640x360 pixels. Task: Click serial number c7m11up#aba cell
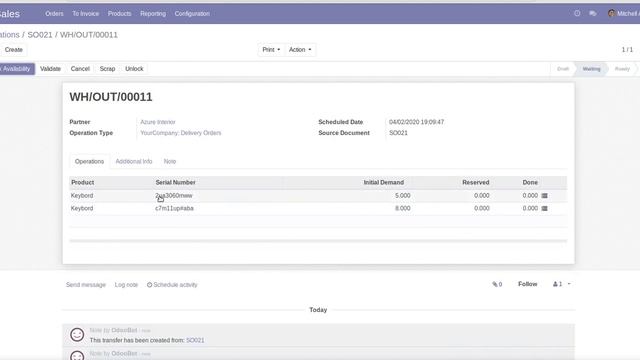[x=174, y=208]
